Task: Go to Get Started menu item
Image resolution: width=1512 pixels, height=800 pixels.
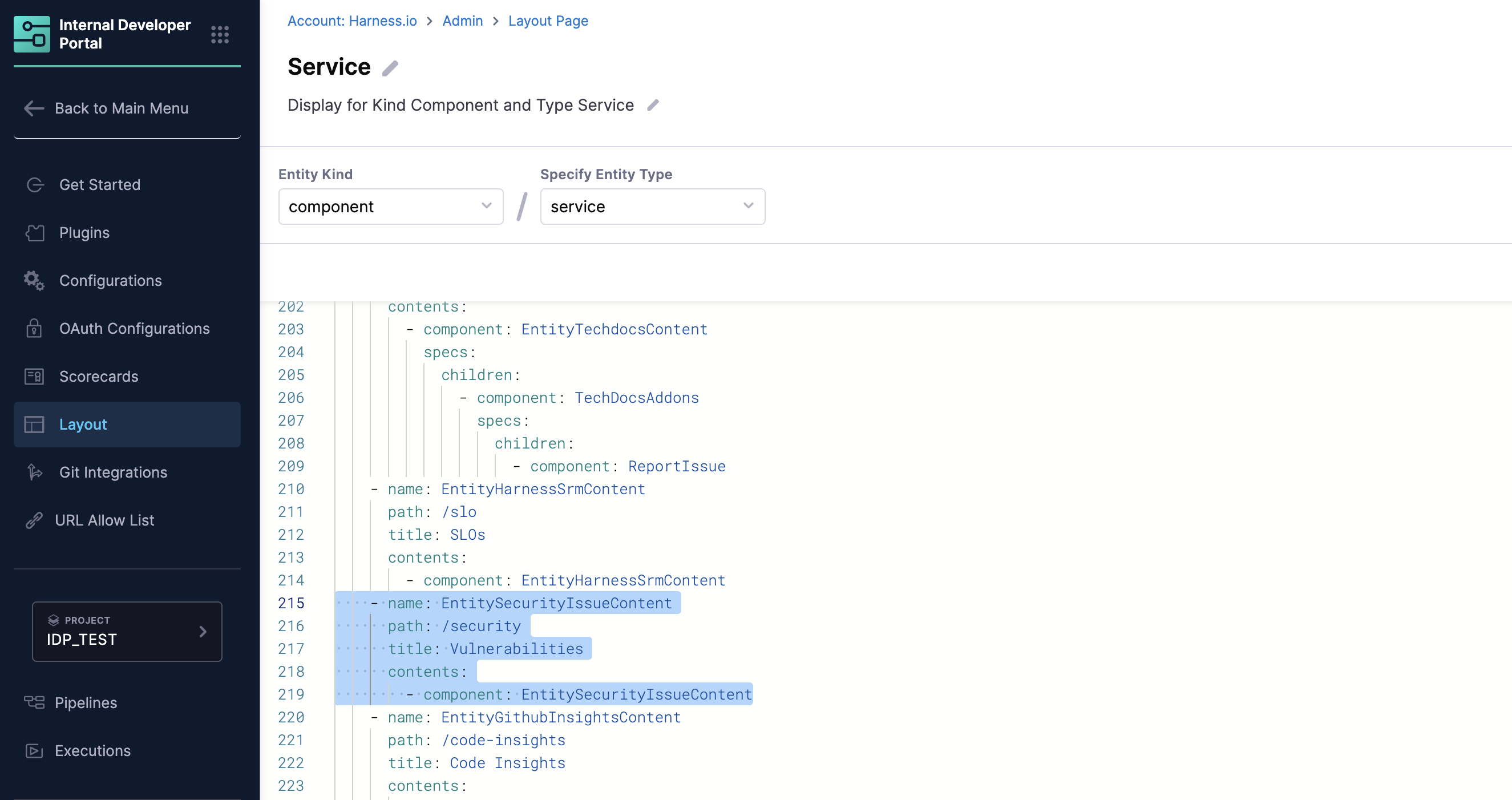Action: click(100, 185)
